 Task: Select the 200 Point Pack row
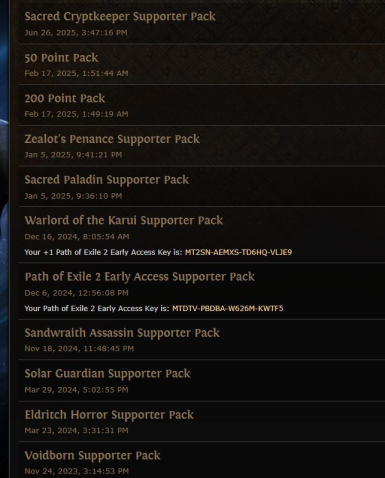[201, 105]
